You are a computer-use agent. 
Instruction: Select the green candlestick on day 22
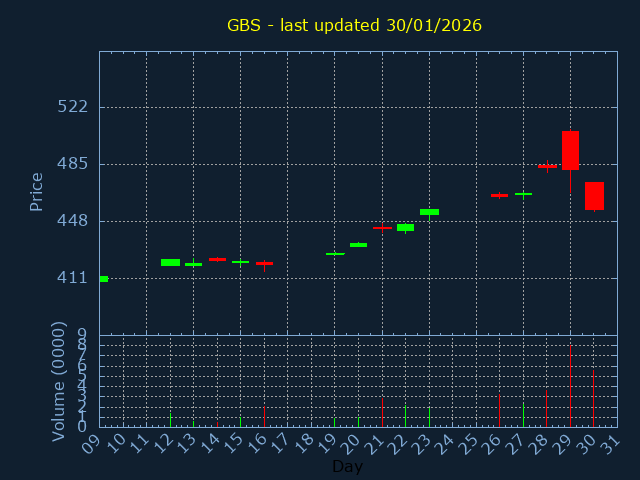tap(405, 227)
